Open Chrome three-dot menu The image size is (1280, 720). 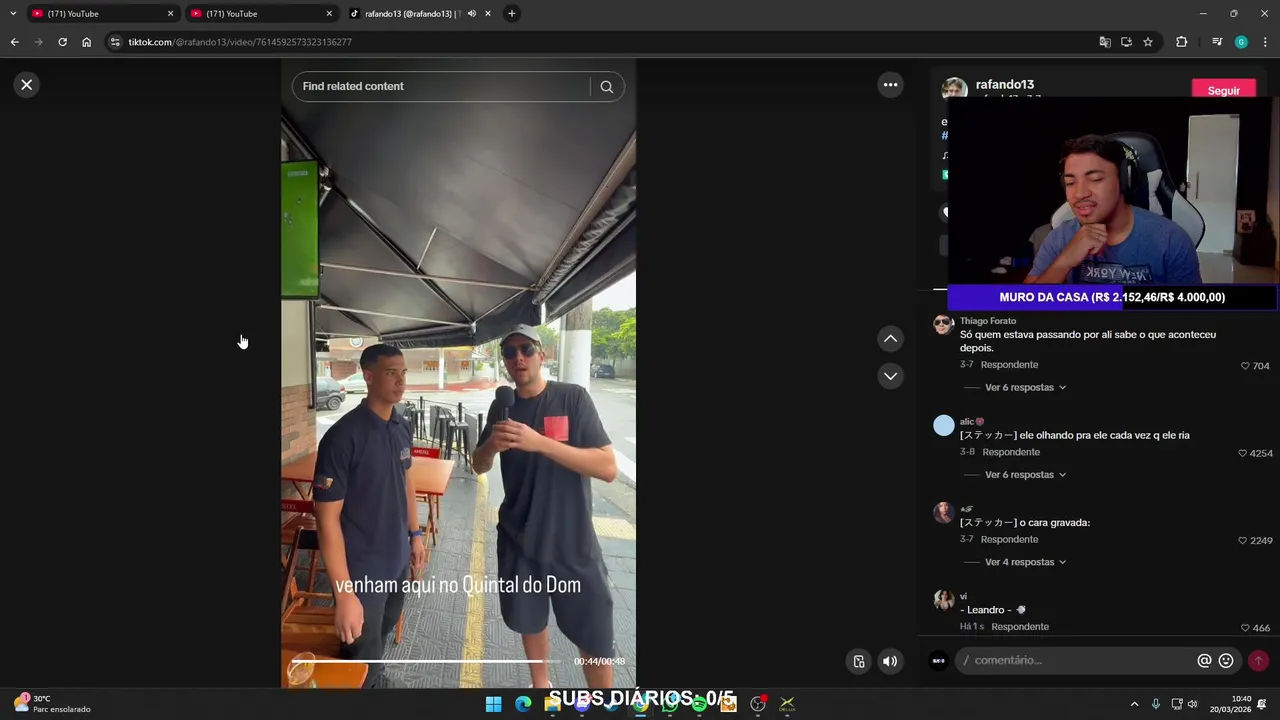point(1266,42)
